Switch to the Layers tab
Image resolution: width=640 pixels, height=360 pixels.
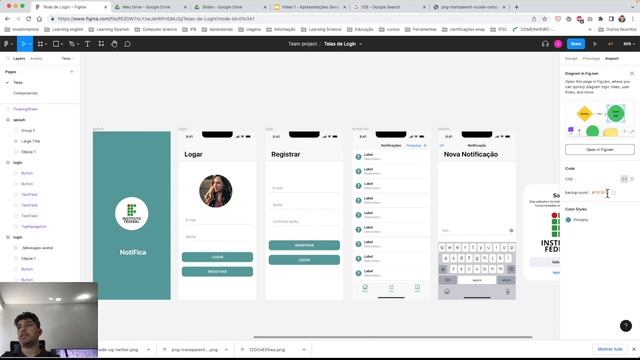[19, 58]
